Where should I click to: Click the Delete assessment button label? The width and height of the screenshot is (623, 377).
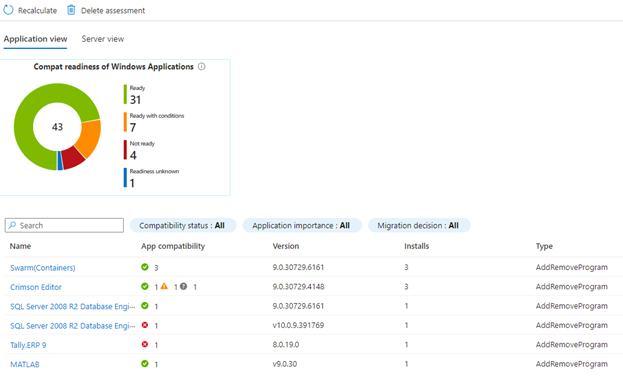coord(113,11)
